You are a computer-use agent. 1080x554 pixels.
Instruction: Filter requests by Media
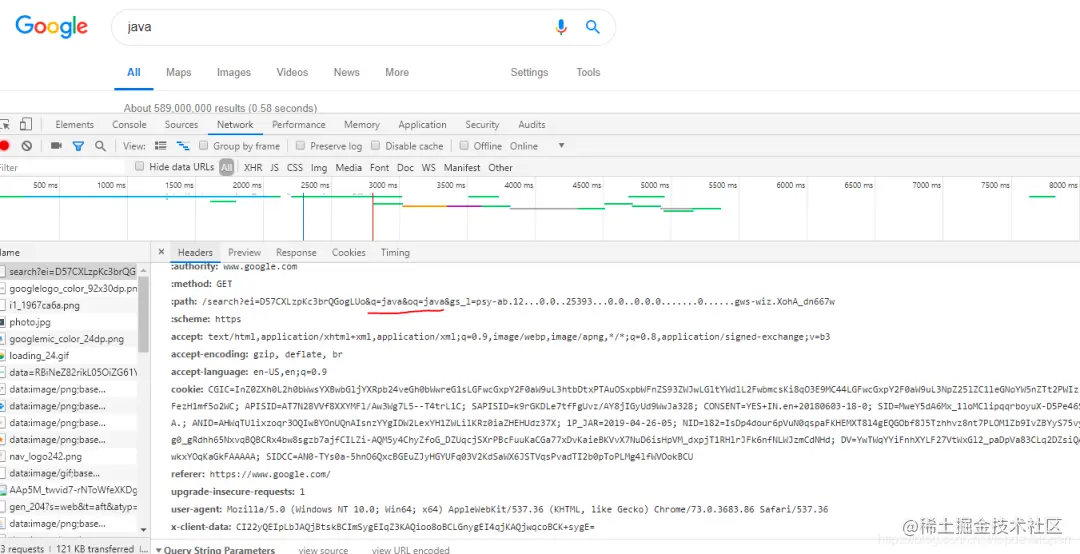coord(349,167)
